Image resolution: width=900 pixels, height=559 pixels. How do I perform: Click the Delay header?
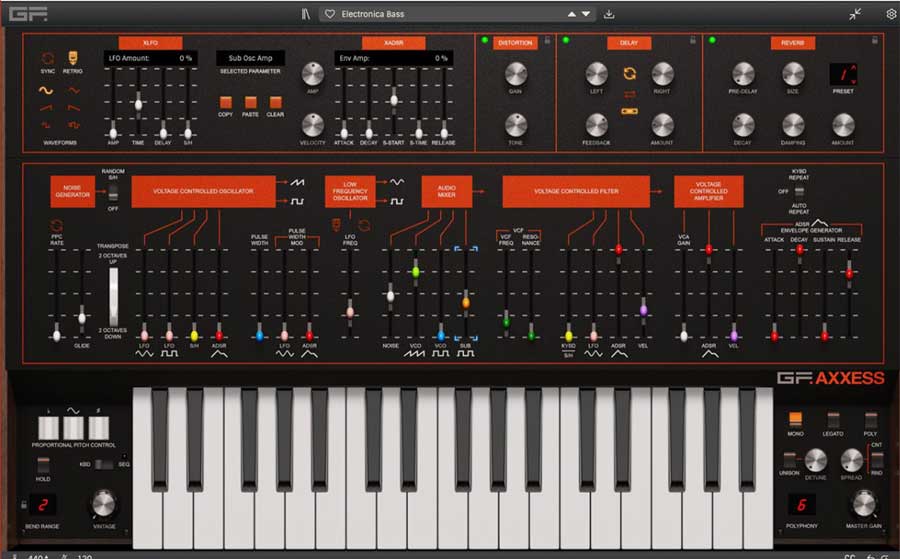pyautogui.click(x=629, y=42)
